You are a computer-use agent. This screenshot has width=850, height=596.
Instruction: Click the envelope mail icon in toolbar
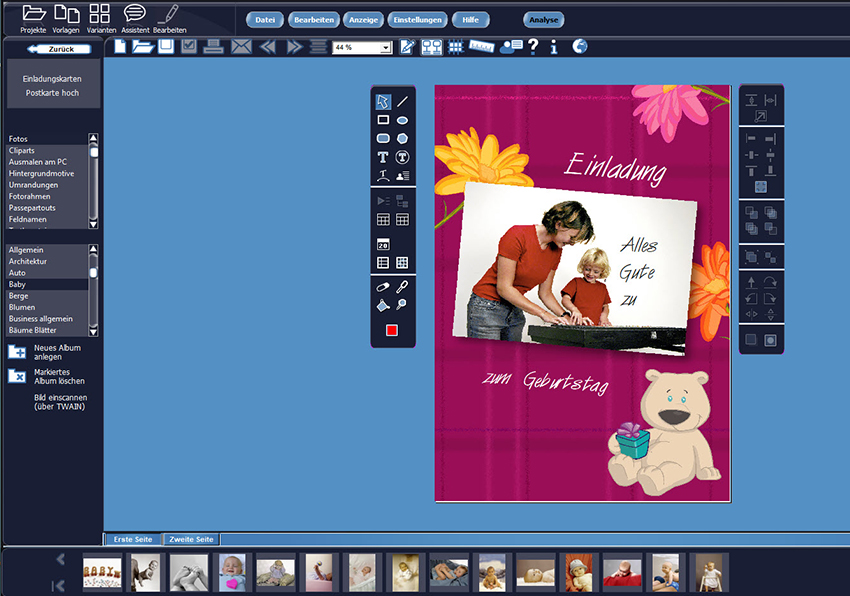coord(241,46)
